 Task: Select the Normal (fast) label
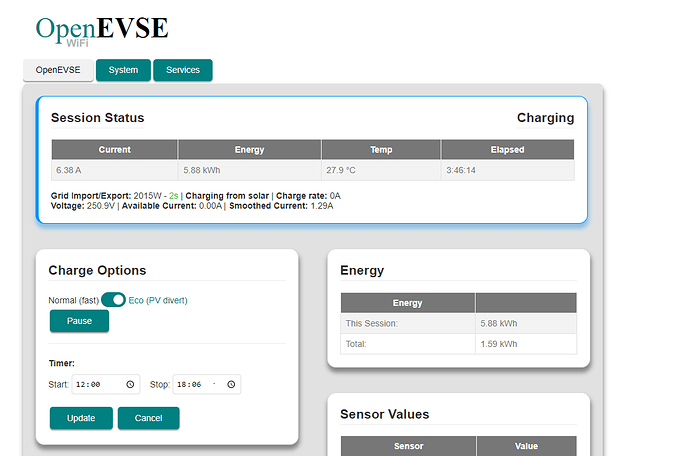(x=73, y=300)
